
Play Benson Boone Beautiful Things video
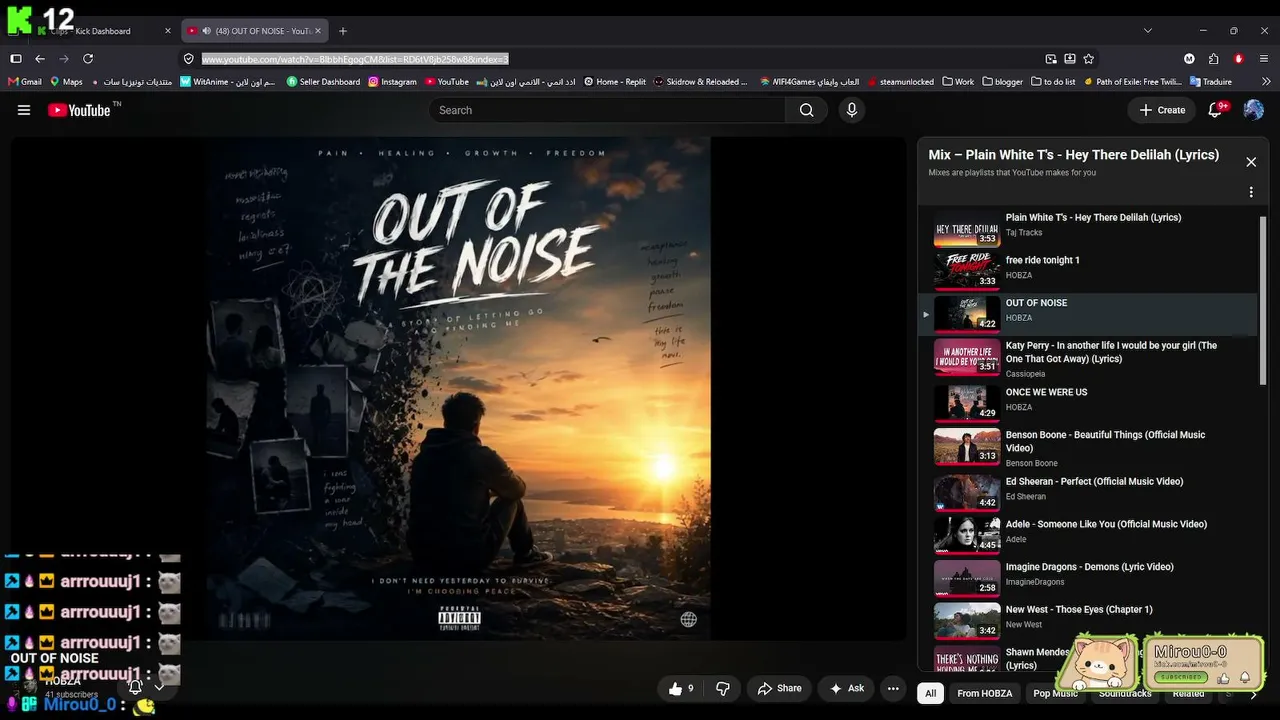click(x=1090, y=446)
